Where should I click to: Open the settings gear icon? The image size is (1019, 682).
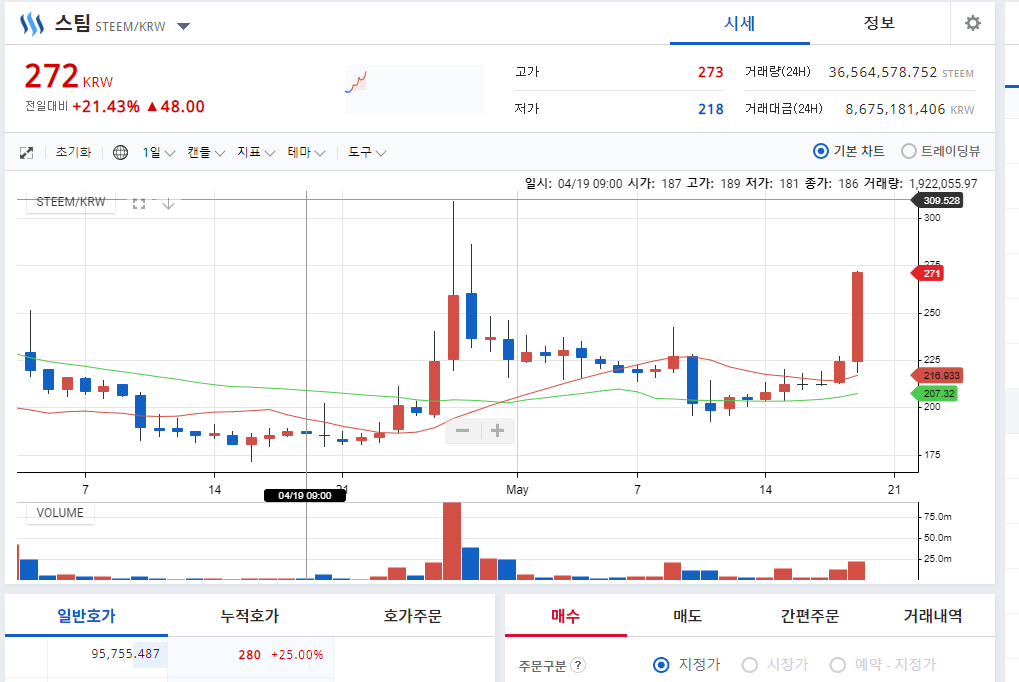[x=972, y=23]
